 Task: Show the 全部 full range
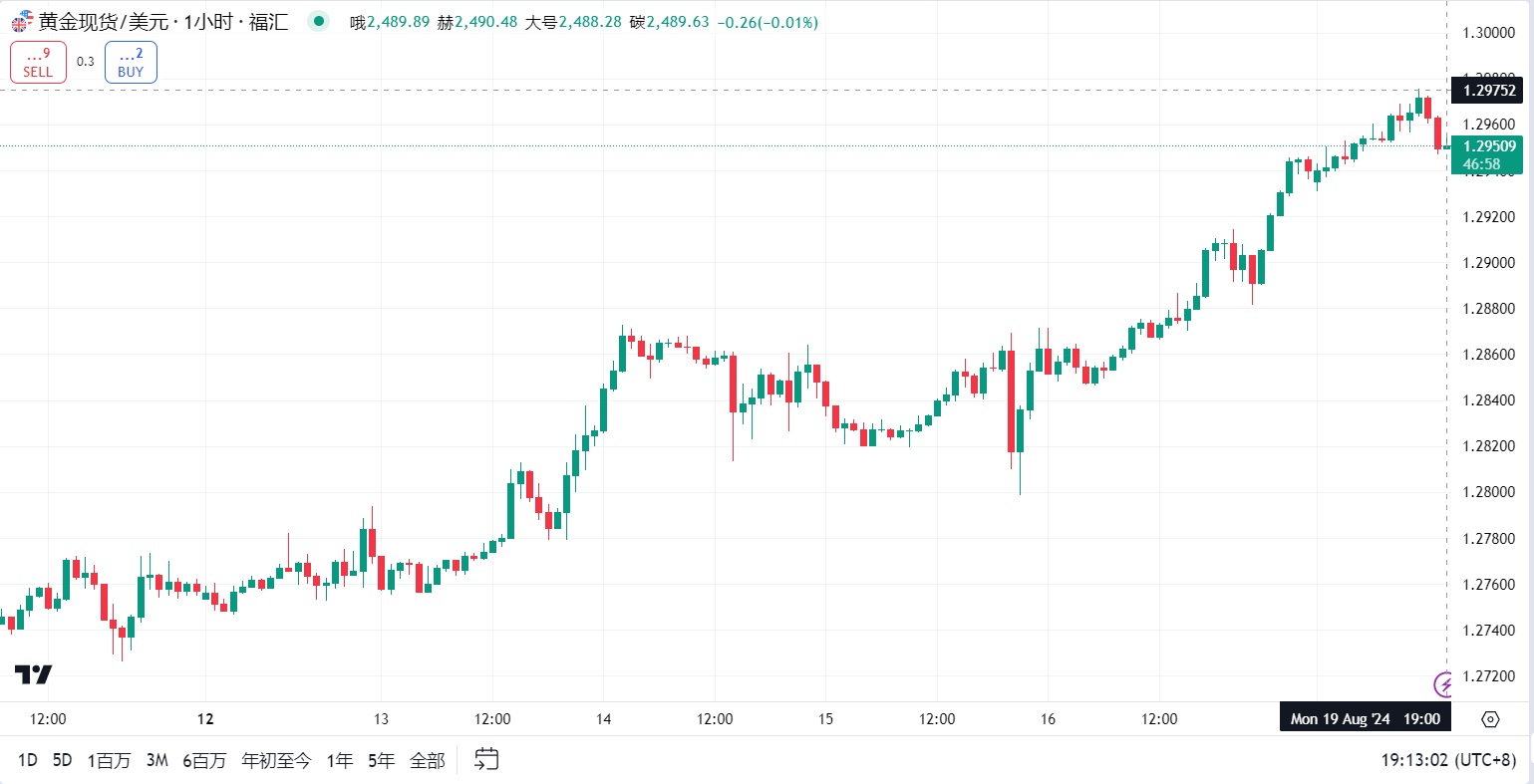click(428, 760)
